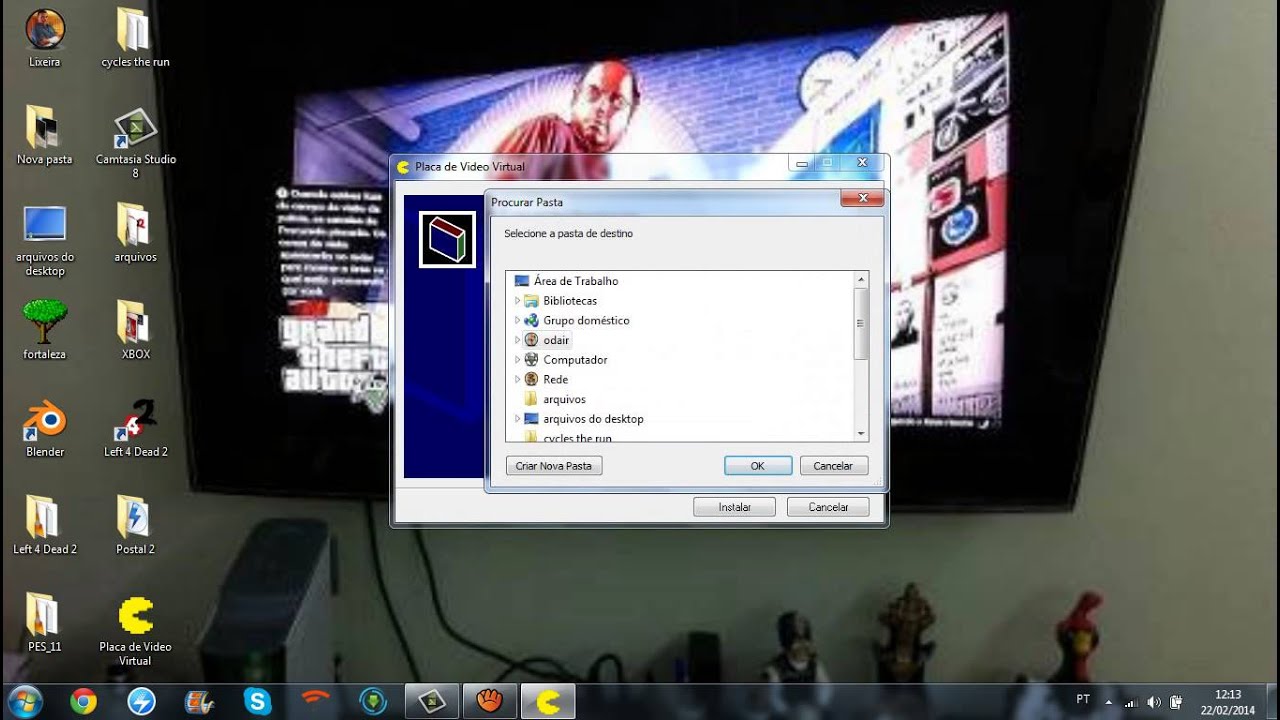Click Cancelar in Placa de Video Virtual window
The height and width of the screenshot is (720, 1280).
tap(828, 507)
